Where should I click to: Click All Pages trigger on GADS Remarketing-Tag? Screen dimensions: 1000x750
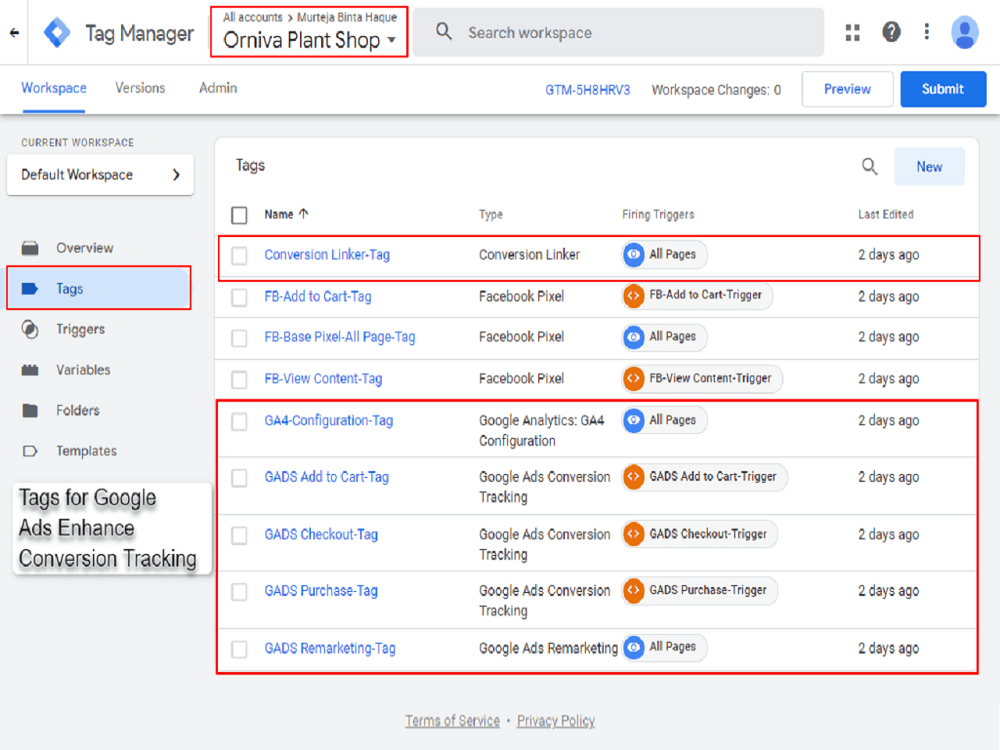[x=665, y=647]
